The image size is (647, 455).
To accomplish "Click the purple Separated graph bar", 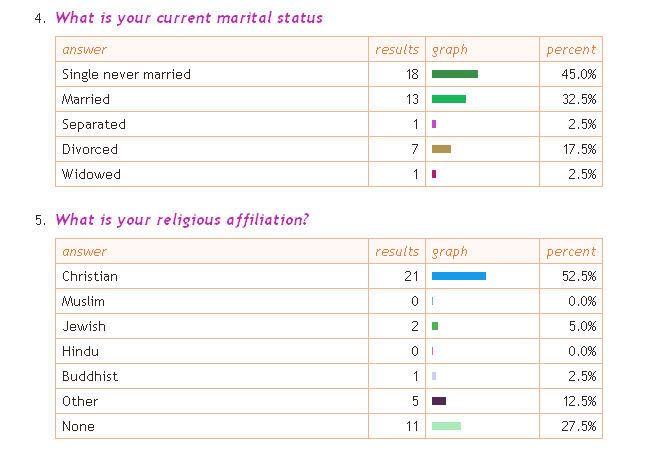I will coord(434,124).
